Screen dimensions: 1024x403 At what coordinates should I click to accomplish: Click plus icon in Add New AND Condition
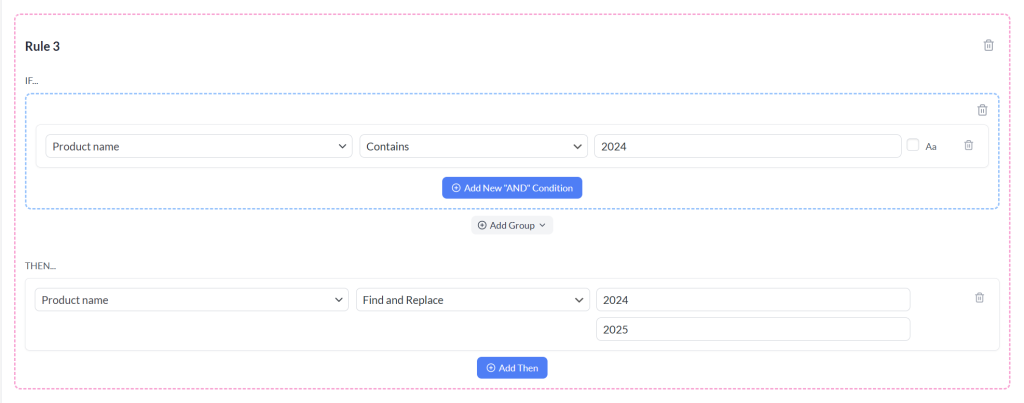(456, 188)
